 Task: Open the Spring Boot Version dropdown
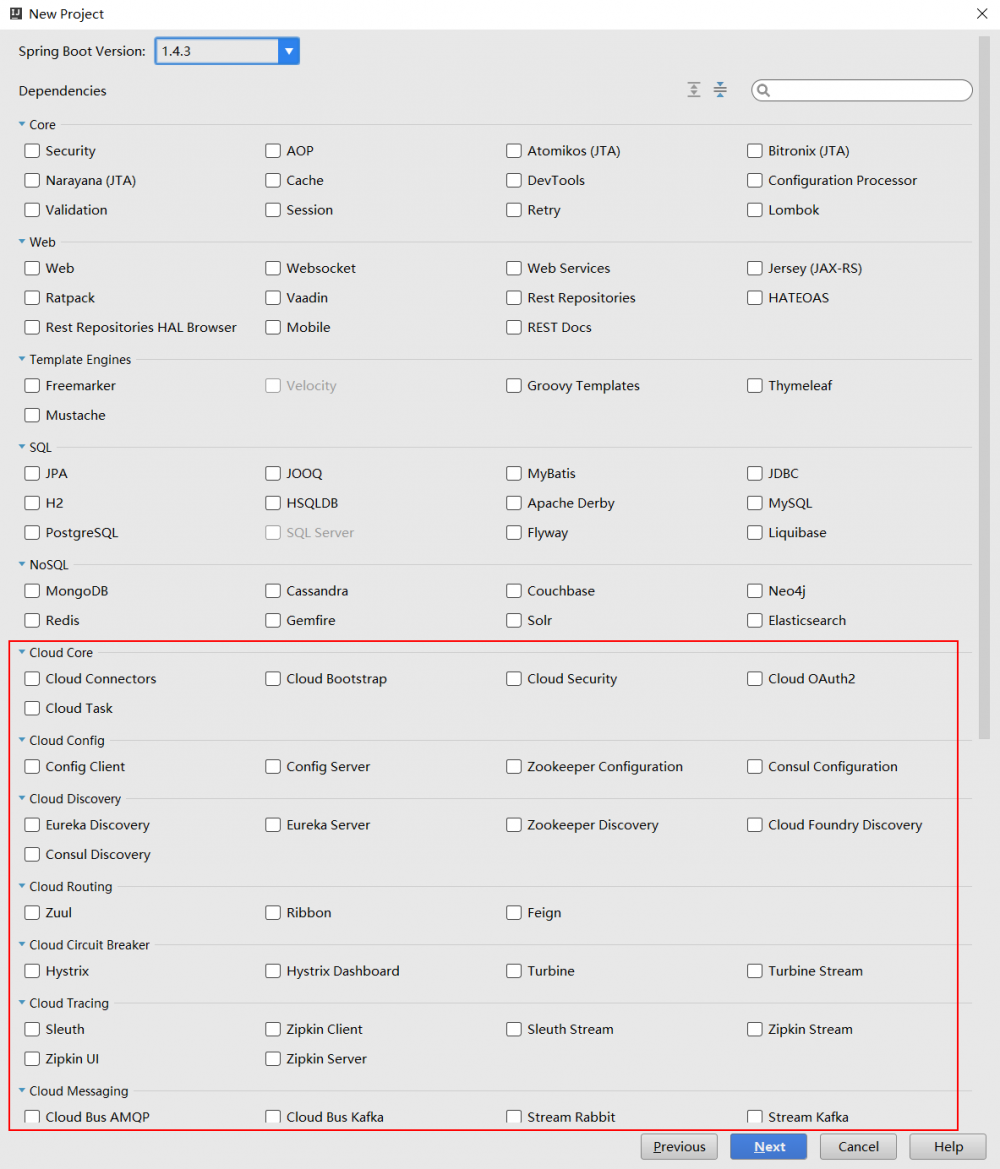point(289,50)
